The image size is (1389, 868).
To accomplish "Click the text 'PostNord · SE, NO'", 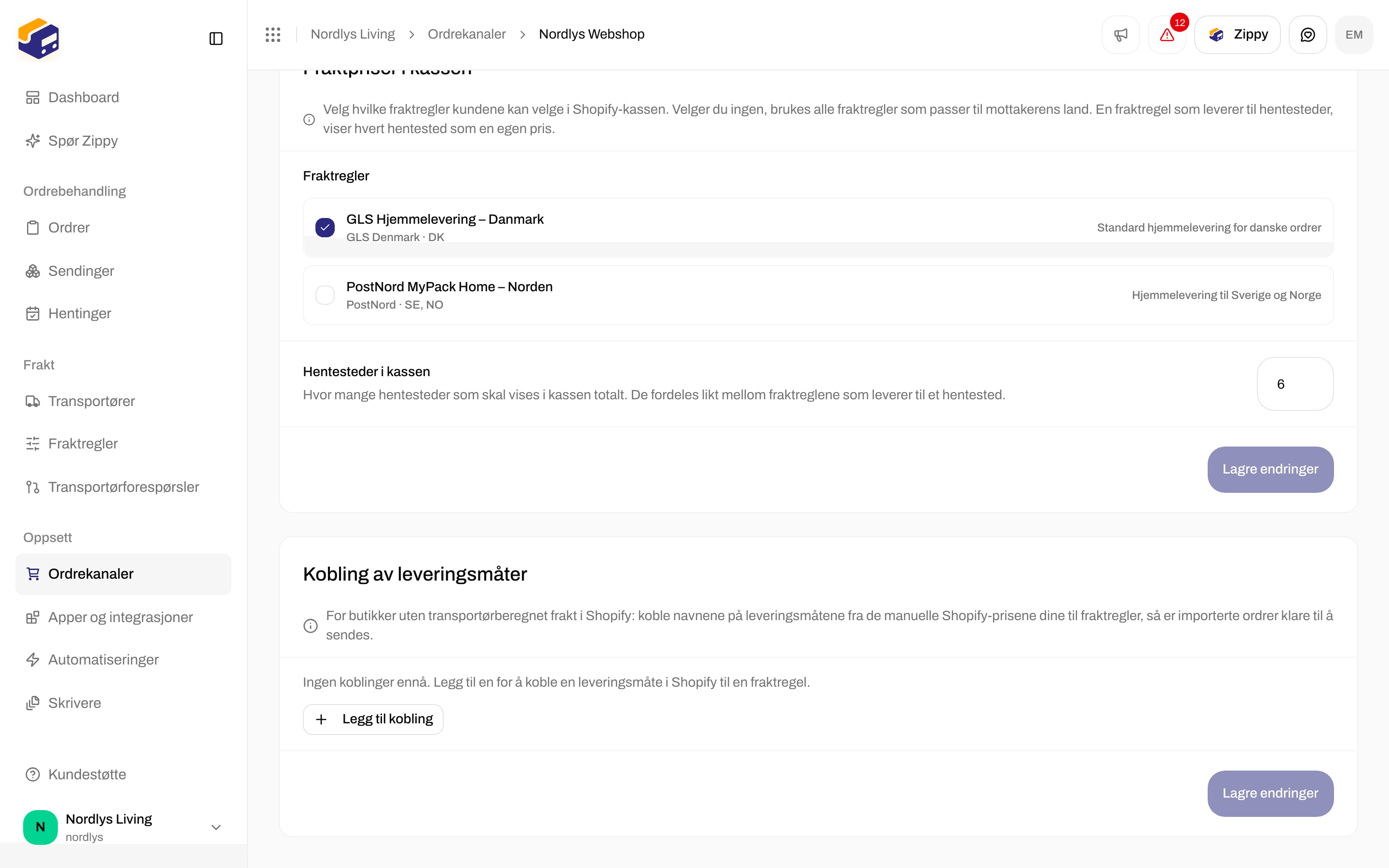I will (x=395, y=305).
